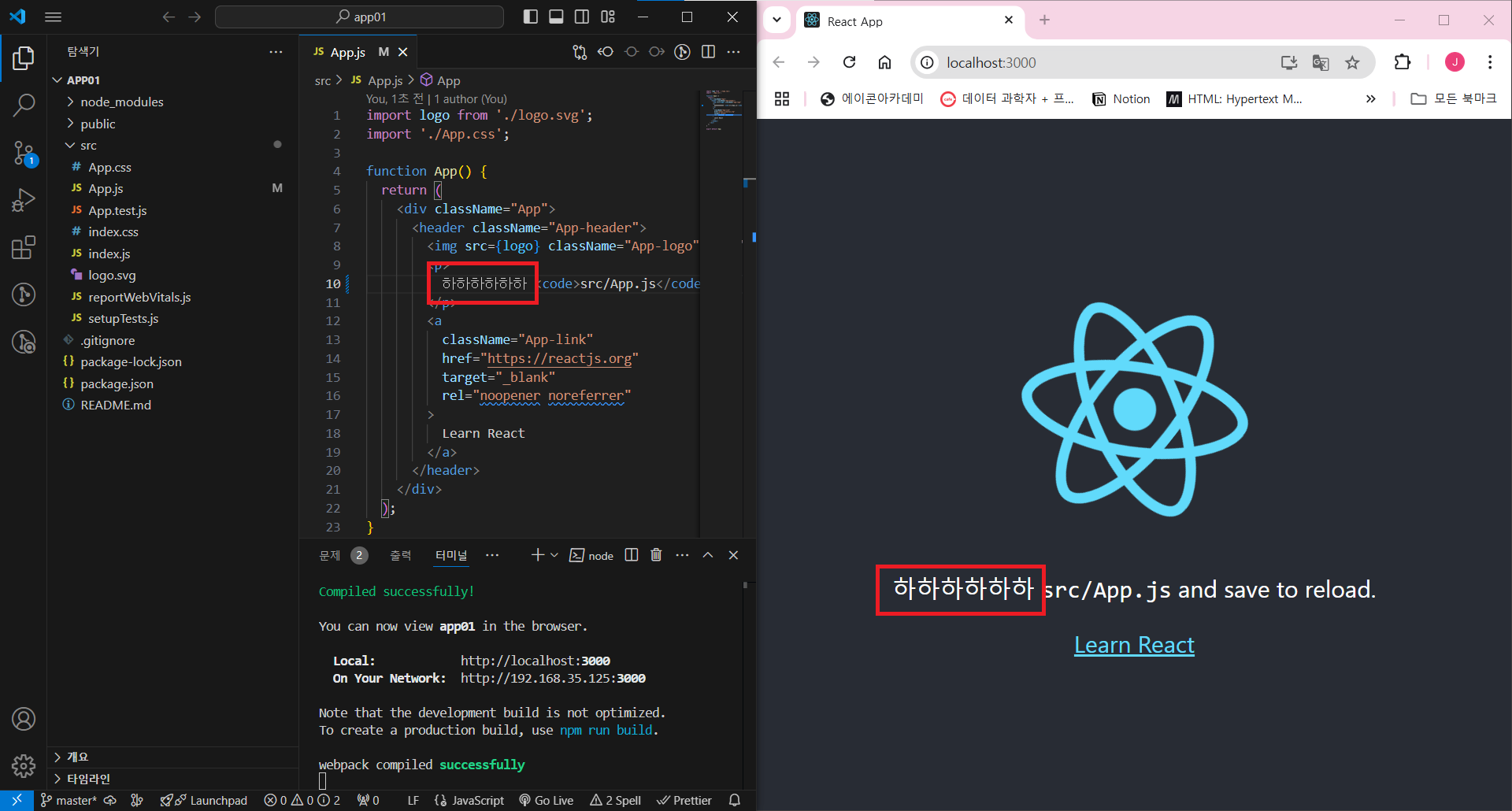This screenshot has height=811, width=1512.
Task: Open App.css in the explorer
Action: point(109,167)
